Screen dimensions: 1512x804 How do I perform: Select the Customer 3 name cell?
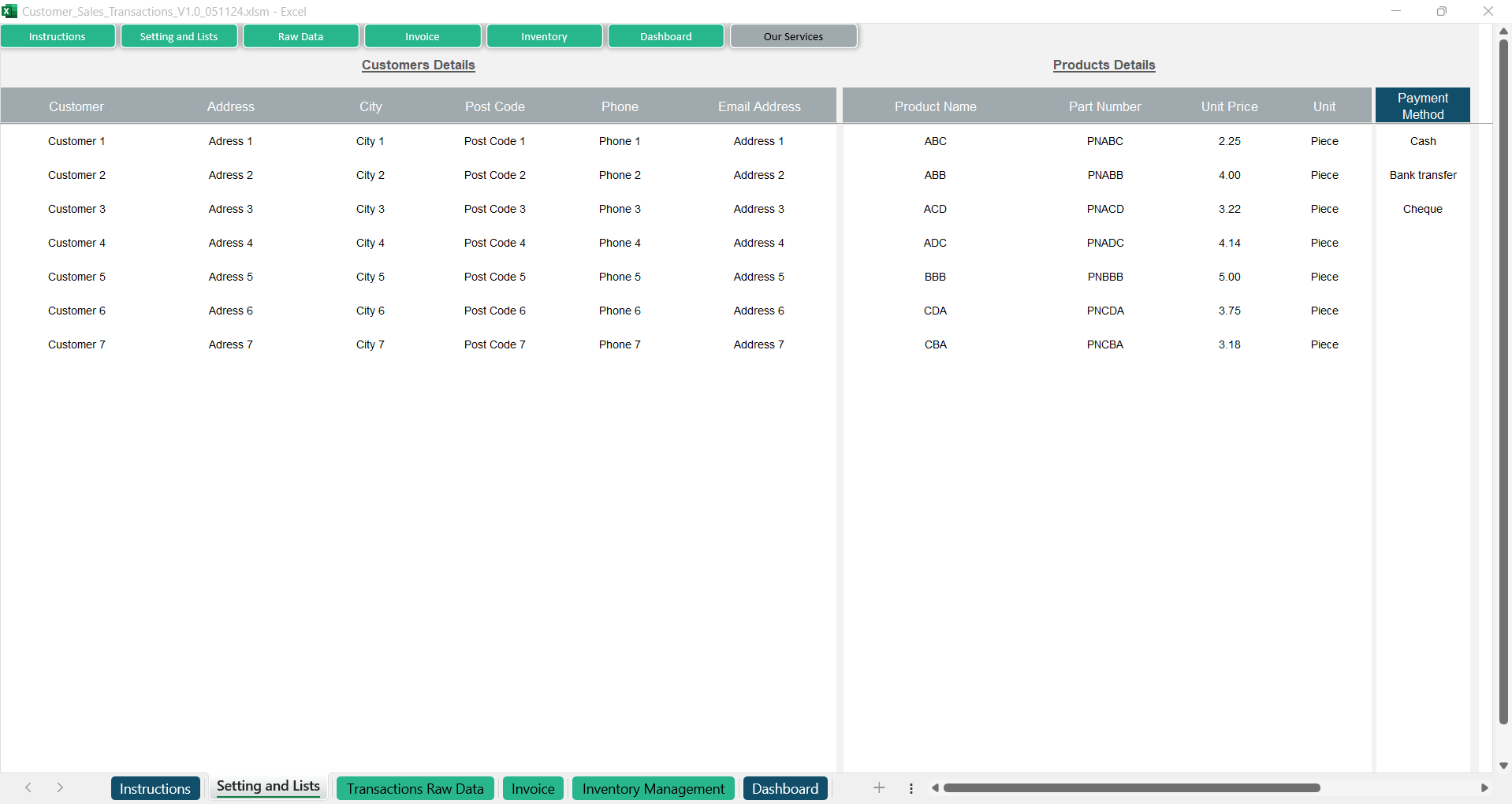[76, 209]
